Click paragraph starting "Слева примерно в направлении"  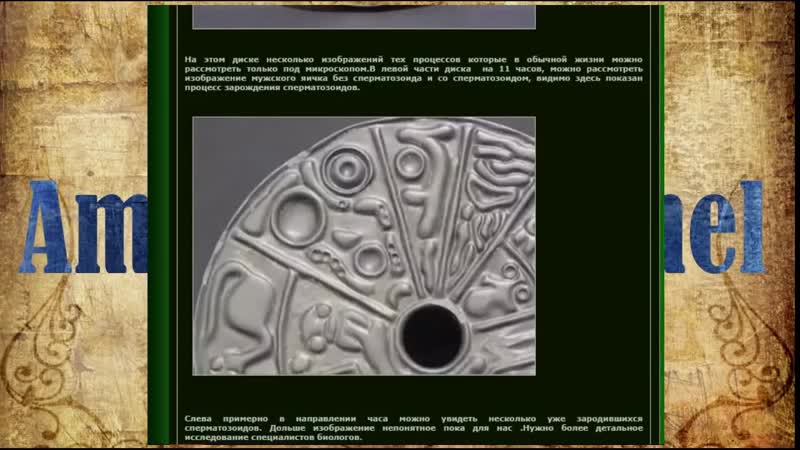[413, 428]
